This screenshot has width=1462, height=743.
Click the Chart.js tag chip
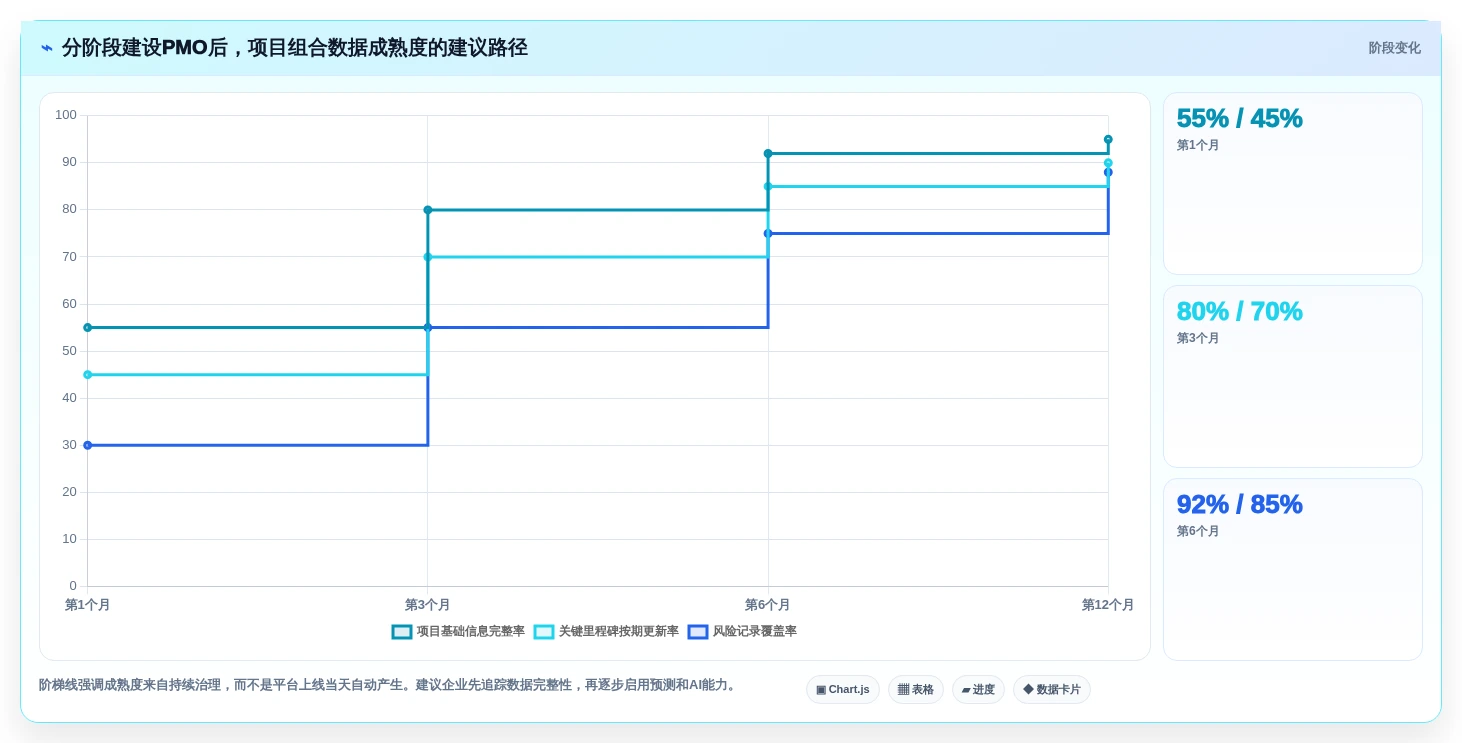843,690
